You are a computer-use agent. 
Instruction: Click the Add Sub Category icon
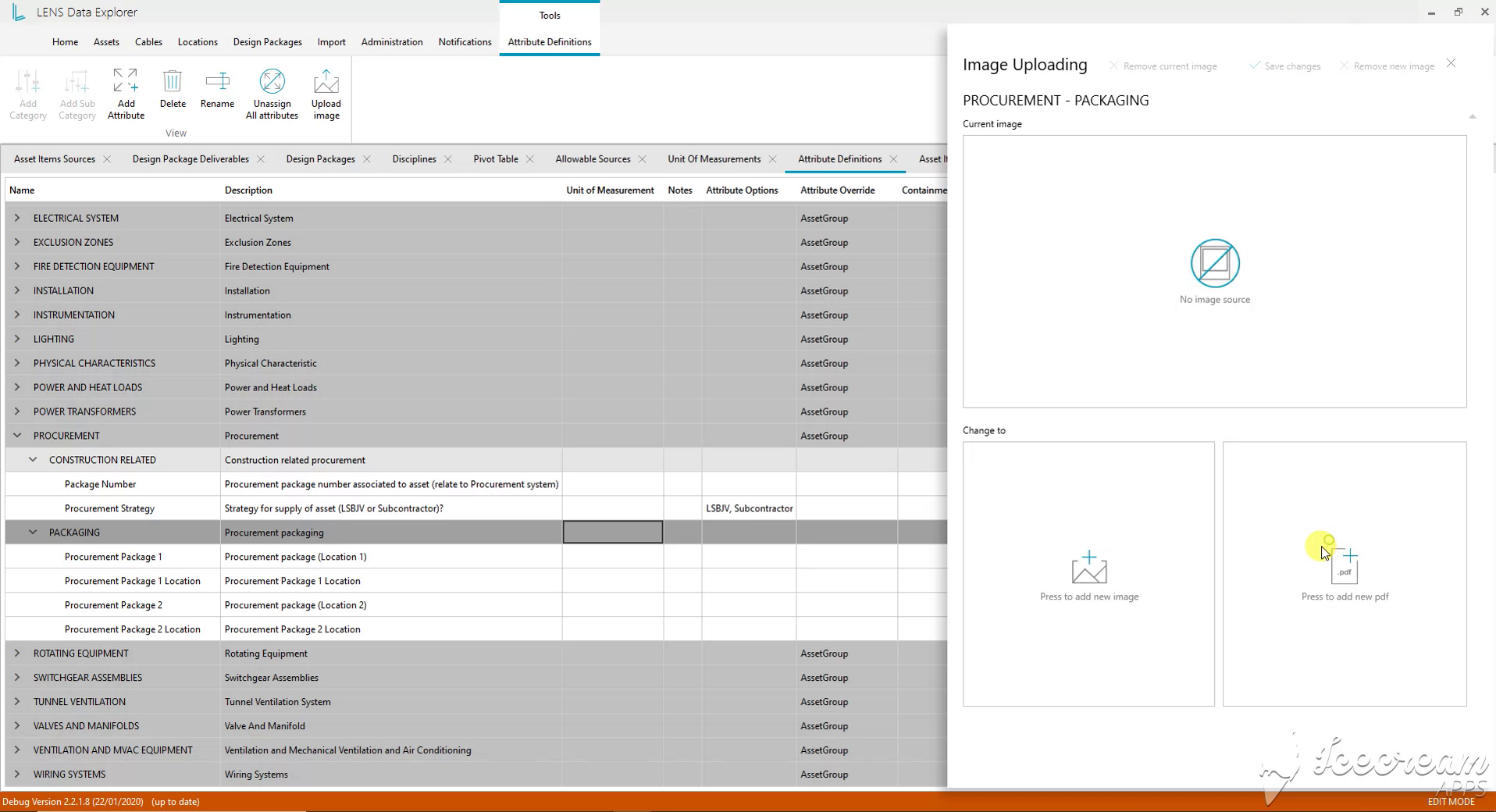tap(77, 81)
